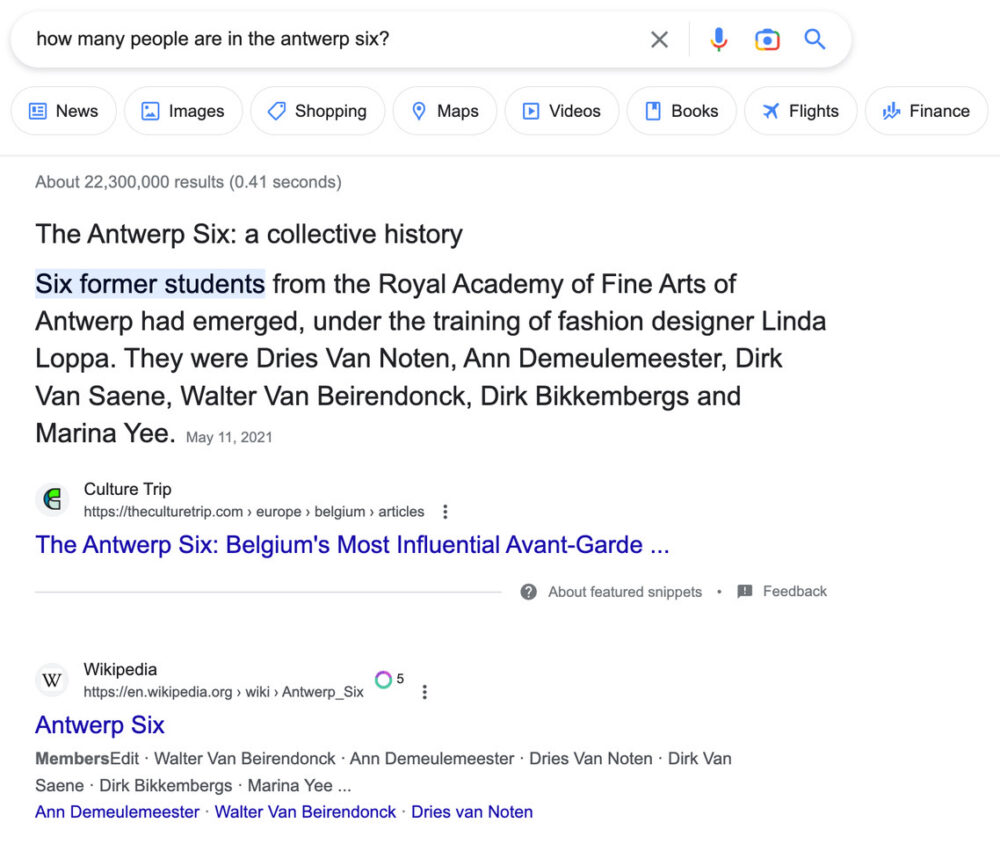The width and height of the screenshot is (1000, 844).
Task: Click the circular extension badge showing 5
Action: [x=383, y=680]
